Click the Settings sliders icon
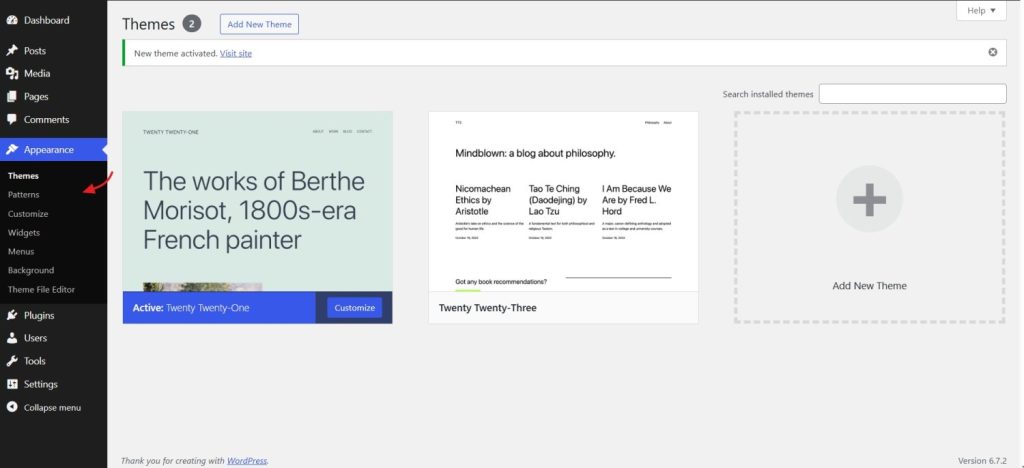1024x468 pixels. point(12,384)
